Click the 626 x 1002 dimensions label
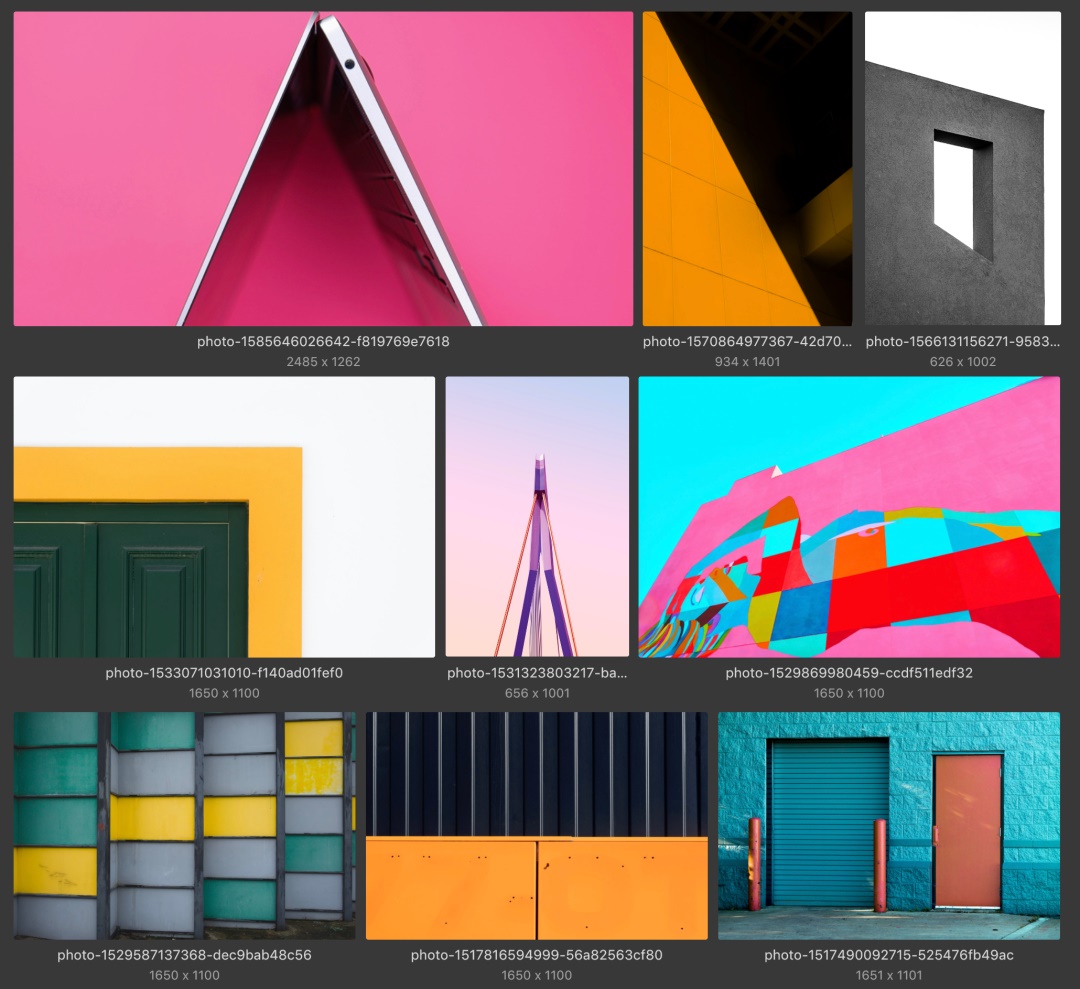This screenshot has height=989, width=1080. 963,362
